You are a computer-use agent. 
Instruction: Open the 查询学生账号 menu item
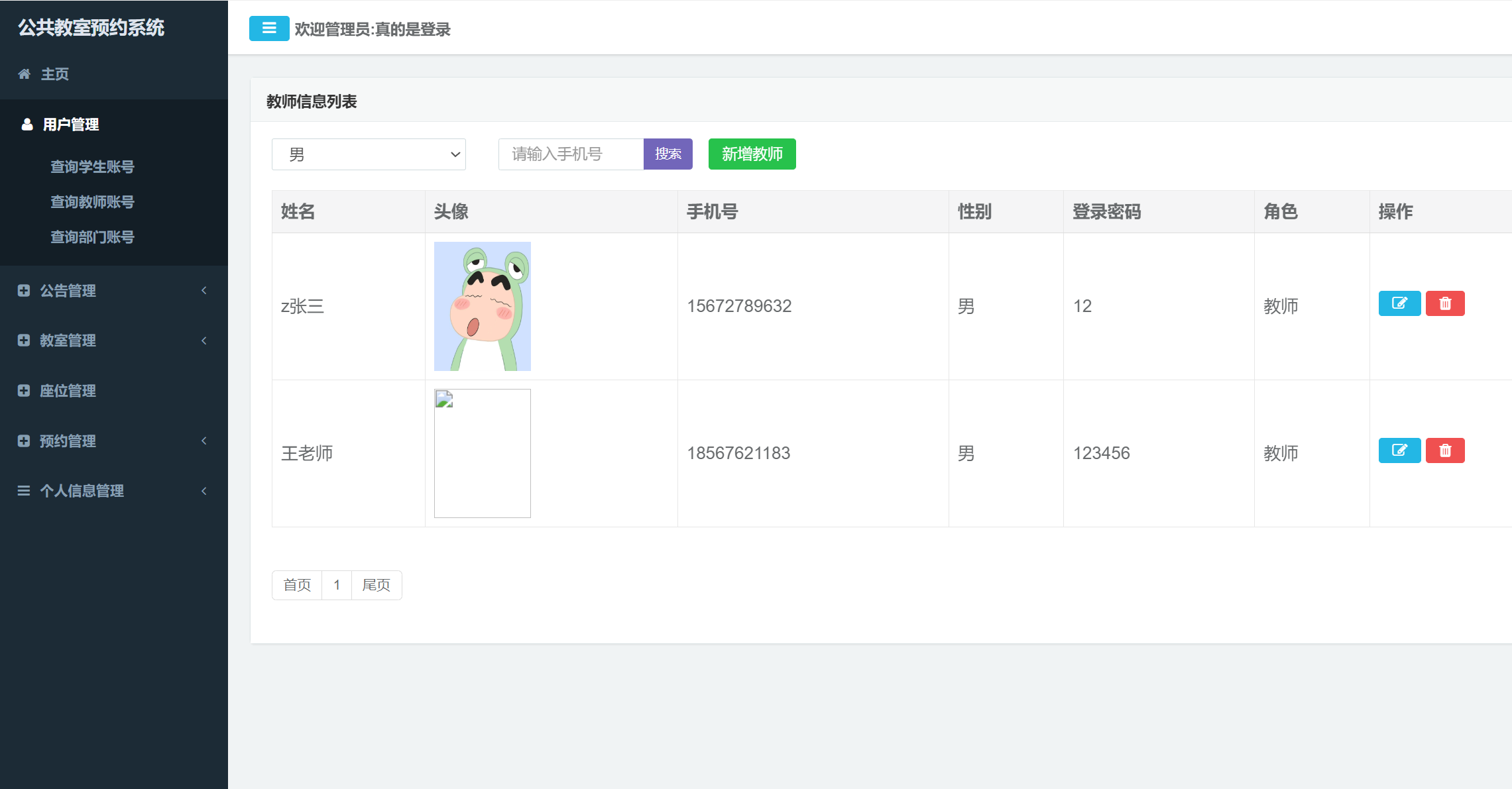pos(93,167)
